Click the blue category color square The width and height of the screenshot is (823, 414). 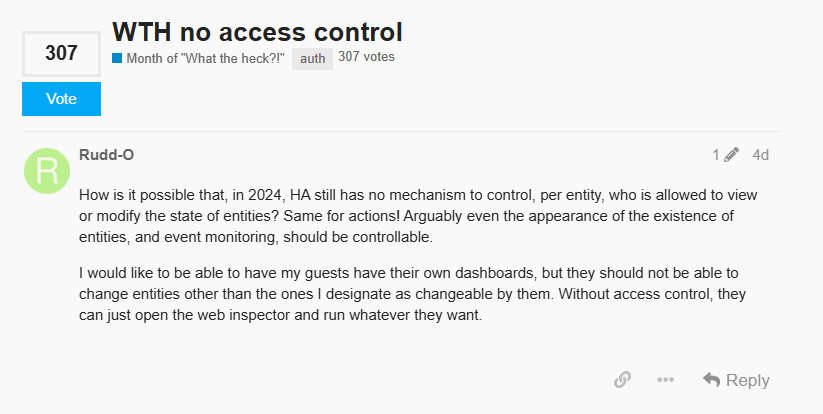point(117,58)
